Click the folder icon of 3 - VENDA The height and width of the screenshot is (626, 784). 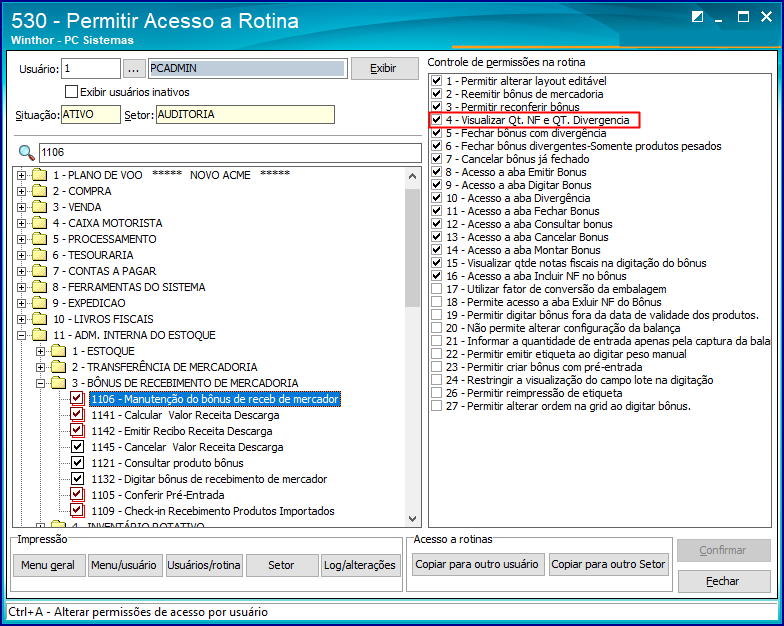(x=40, y=207)
